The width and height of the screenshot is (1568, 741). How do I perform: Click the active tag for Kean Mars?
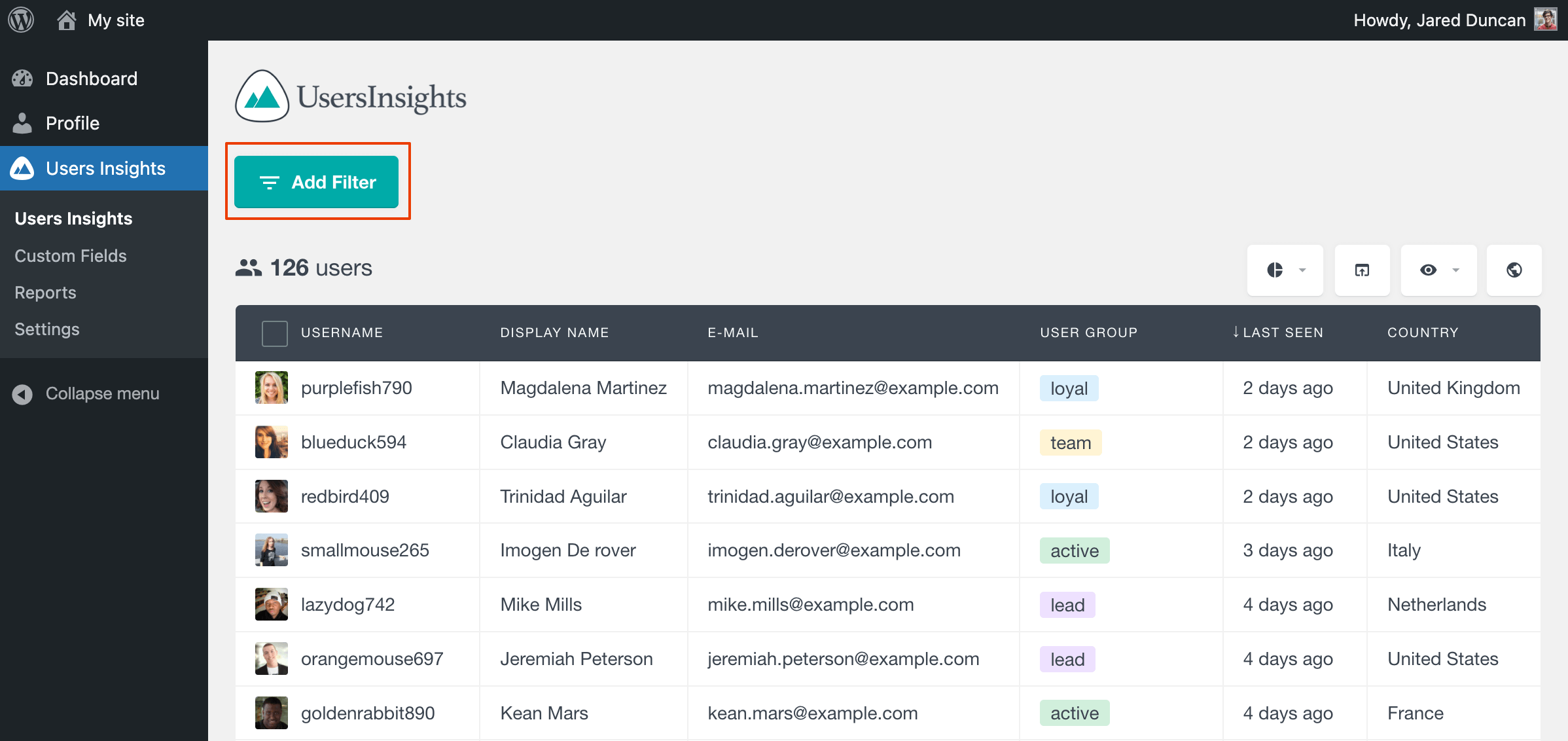coord(1075,714)
